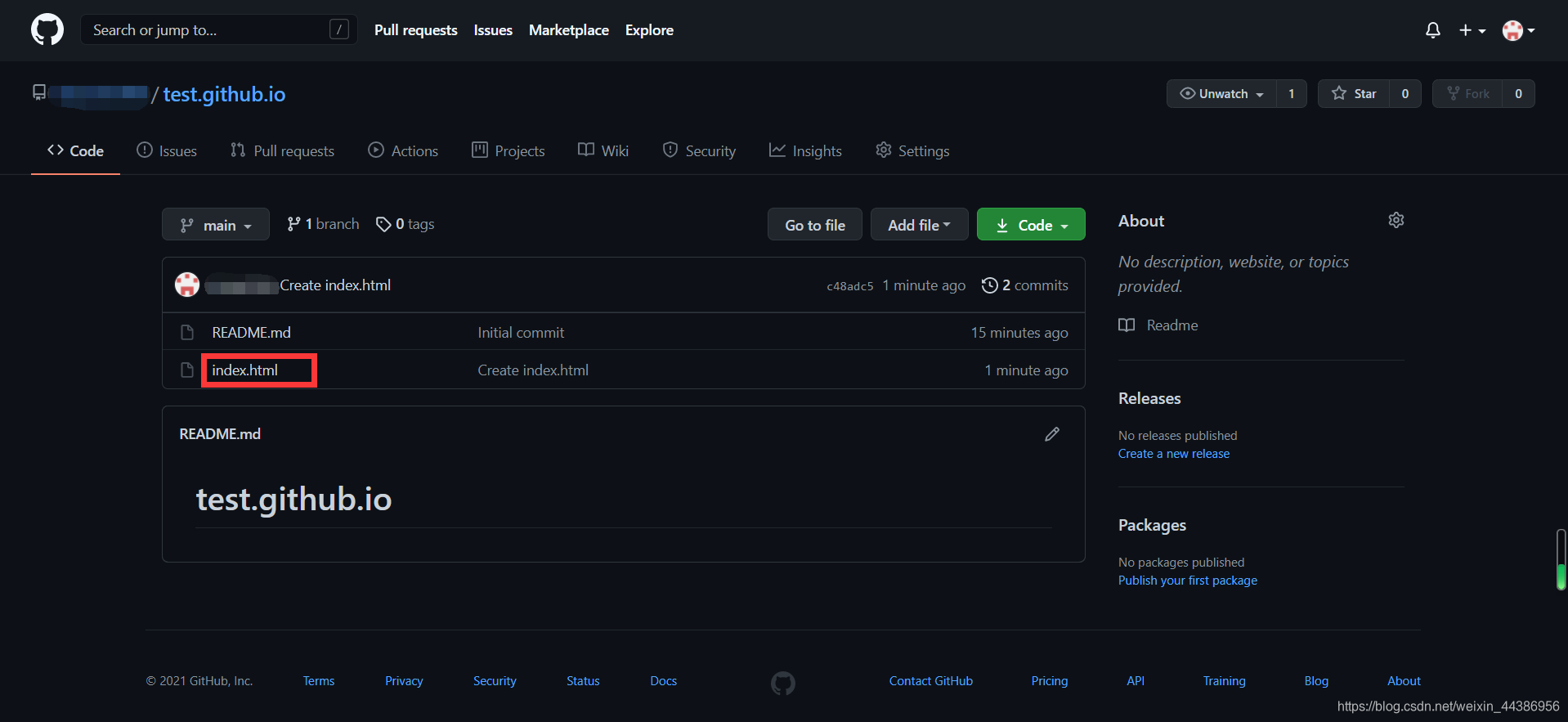Open the index.html file

coord(244,370)
